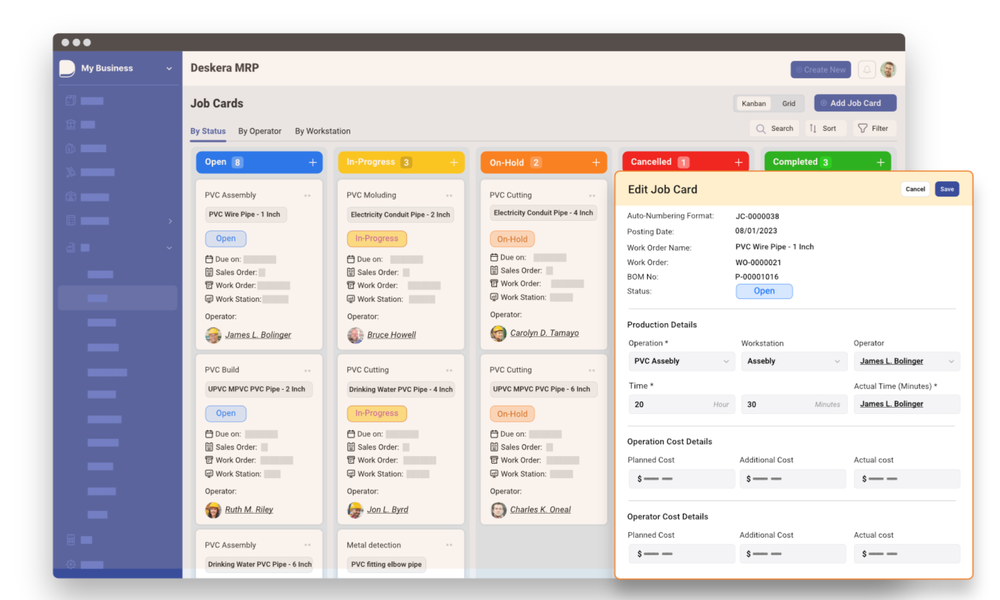This screenshot has height=600, width=1000.
Task: Click Charles K. Oneal operator avatar
Action: [498, 509]
